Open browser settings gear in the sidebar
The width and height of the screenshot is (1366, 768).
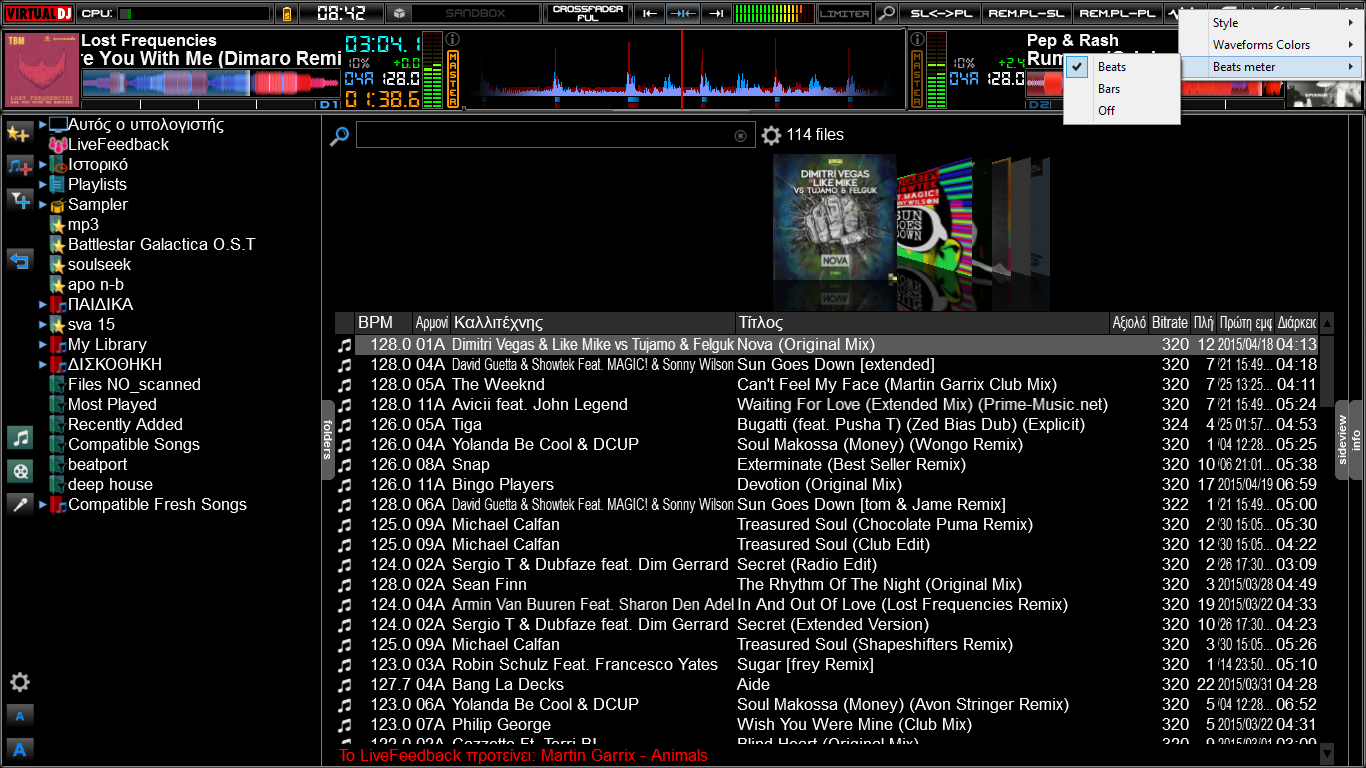[19, 682]
